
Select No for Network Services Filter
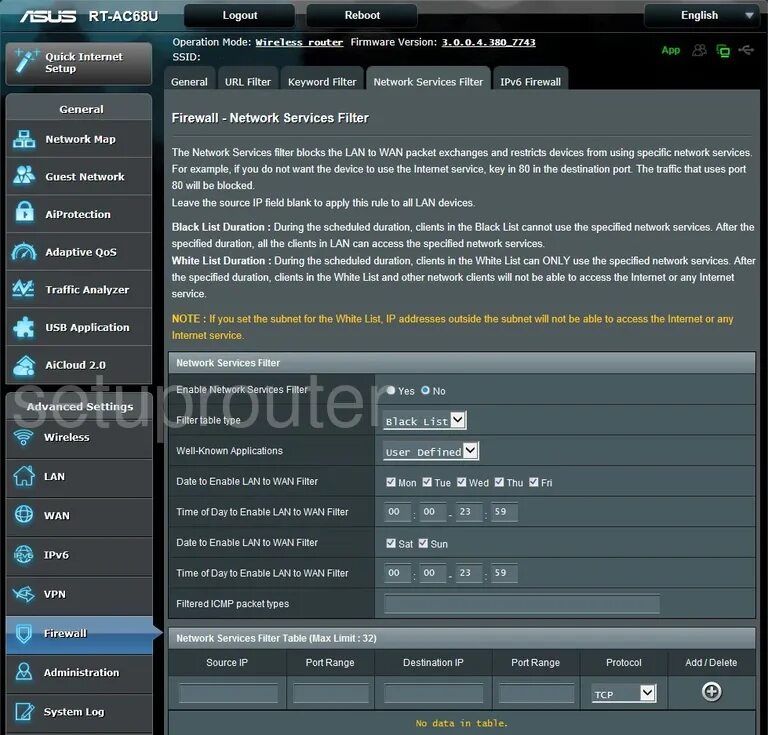[425, 390]
